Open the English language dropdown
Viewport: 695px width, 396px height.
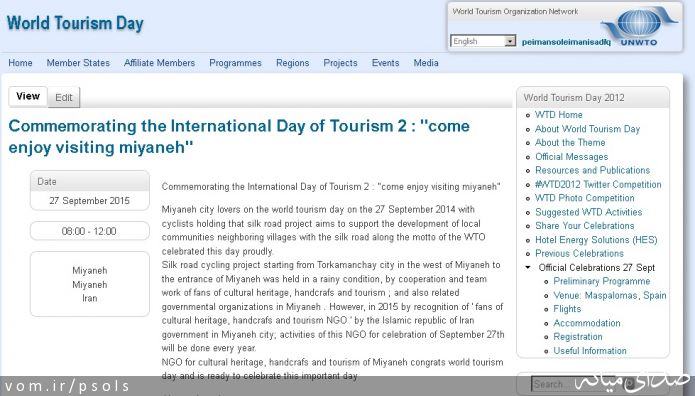click(x=483, y=41)
